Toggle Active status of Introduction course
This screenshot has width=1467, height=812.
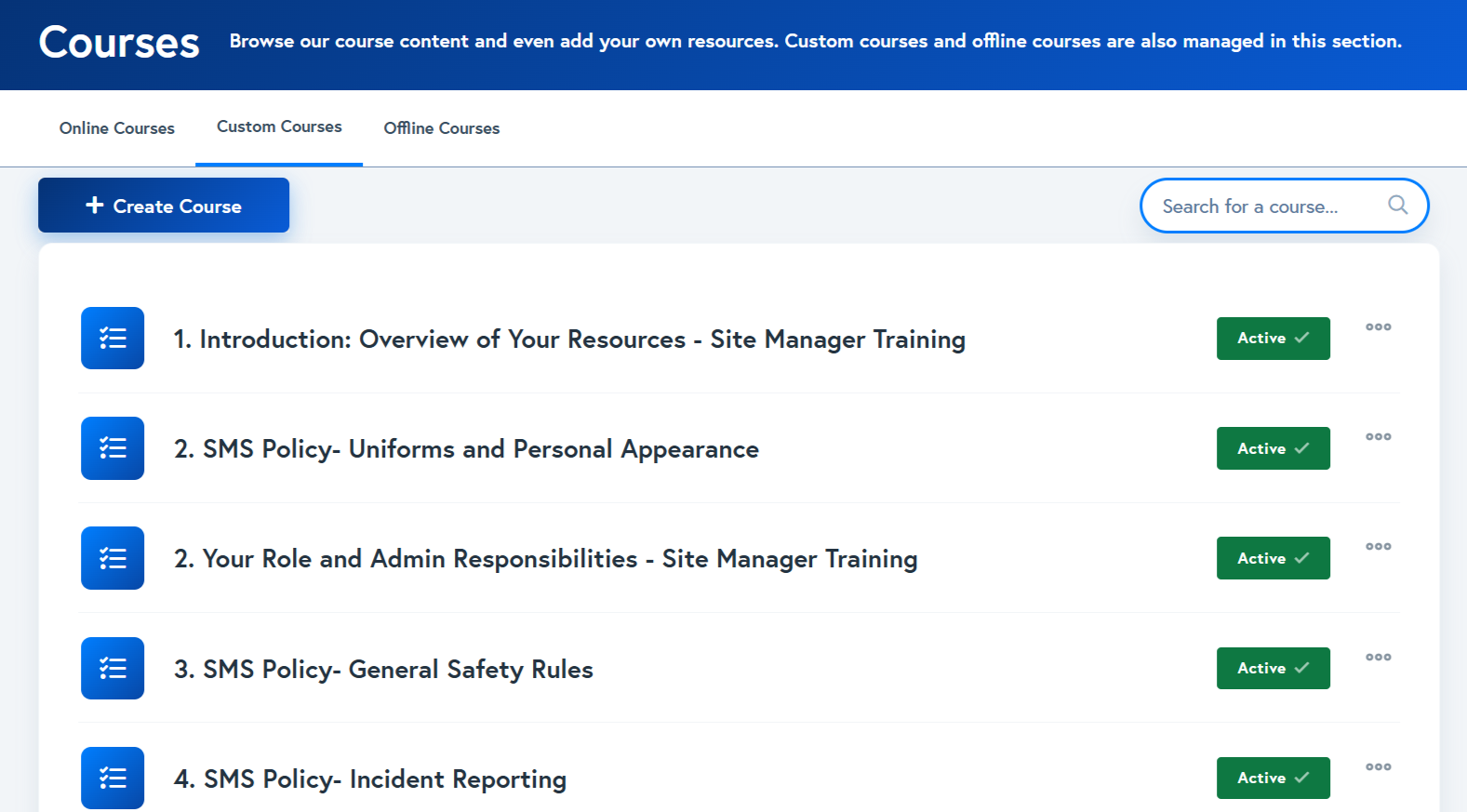pyautogui.click(x=1273, y=339)
